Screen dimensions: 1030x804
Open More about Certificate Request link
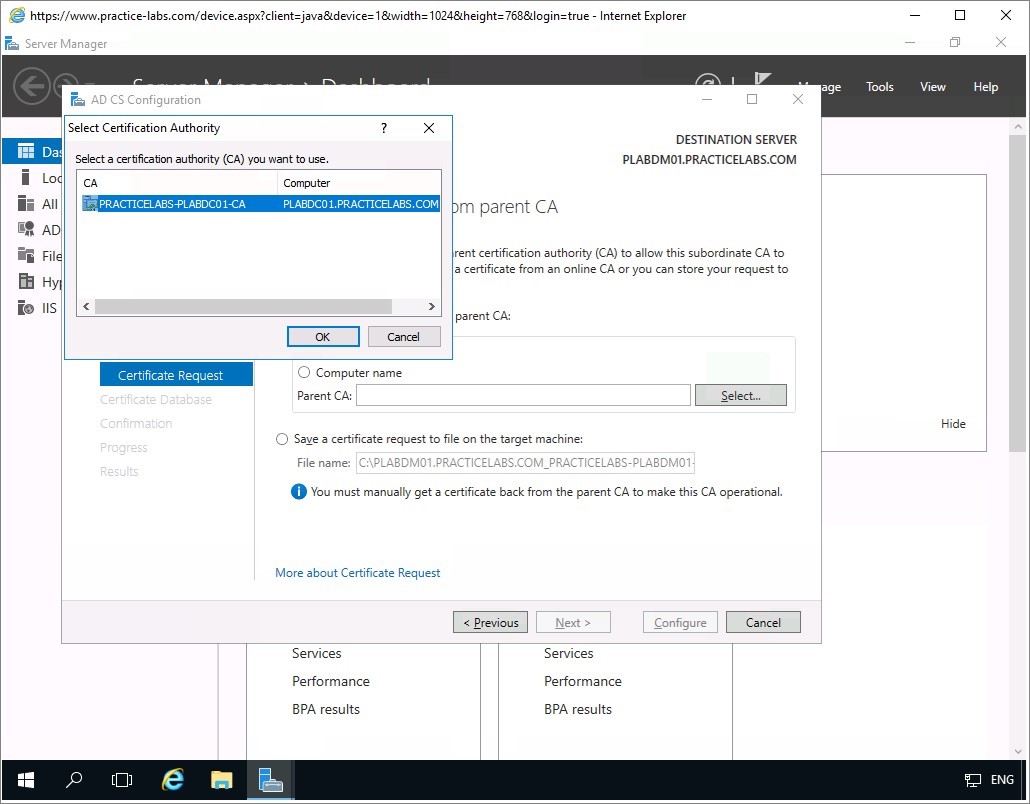(357, 573)
